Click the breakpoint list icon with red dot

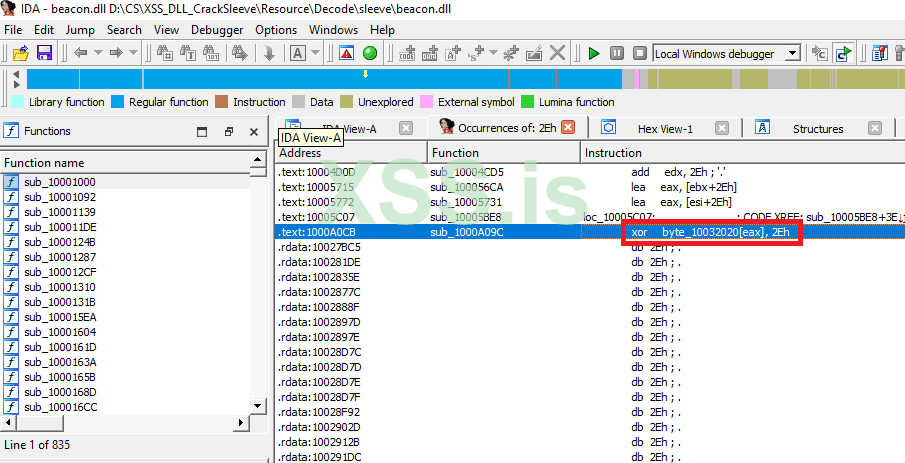[880, 54]
